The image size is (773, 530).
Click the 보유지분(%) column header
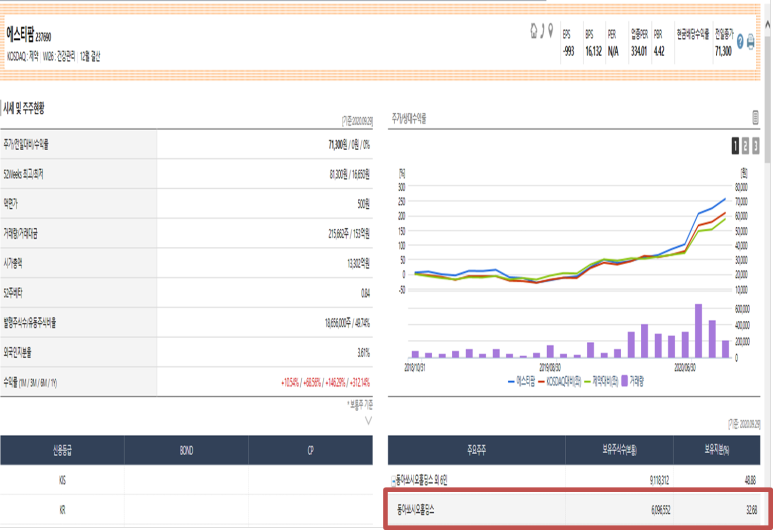[717, 450]
